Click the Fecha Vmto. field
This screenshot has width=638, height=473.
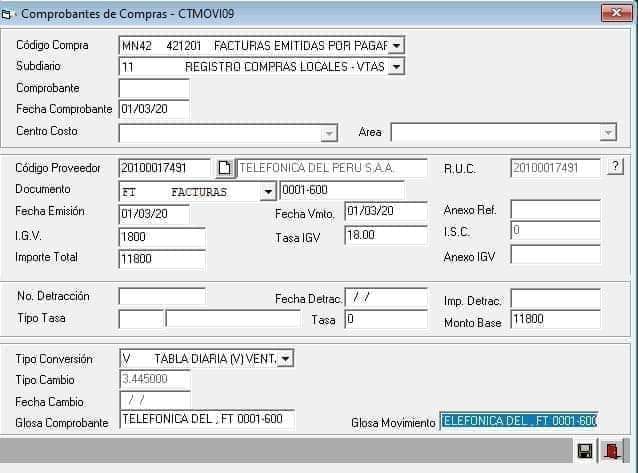[386, 211]
